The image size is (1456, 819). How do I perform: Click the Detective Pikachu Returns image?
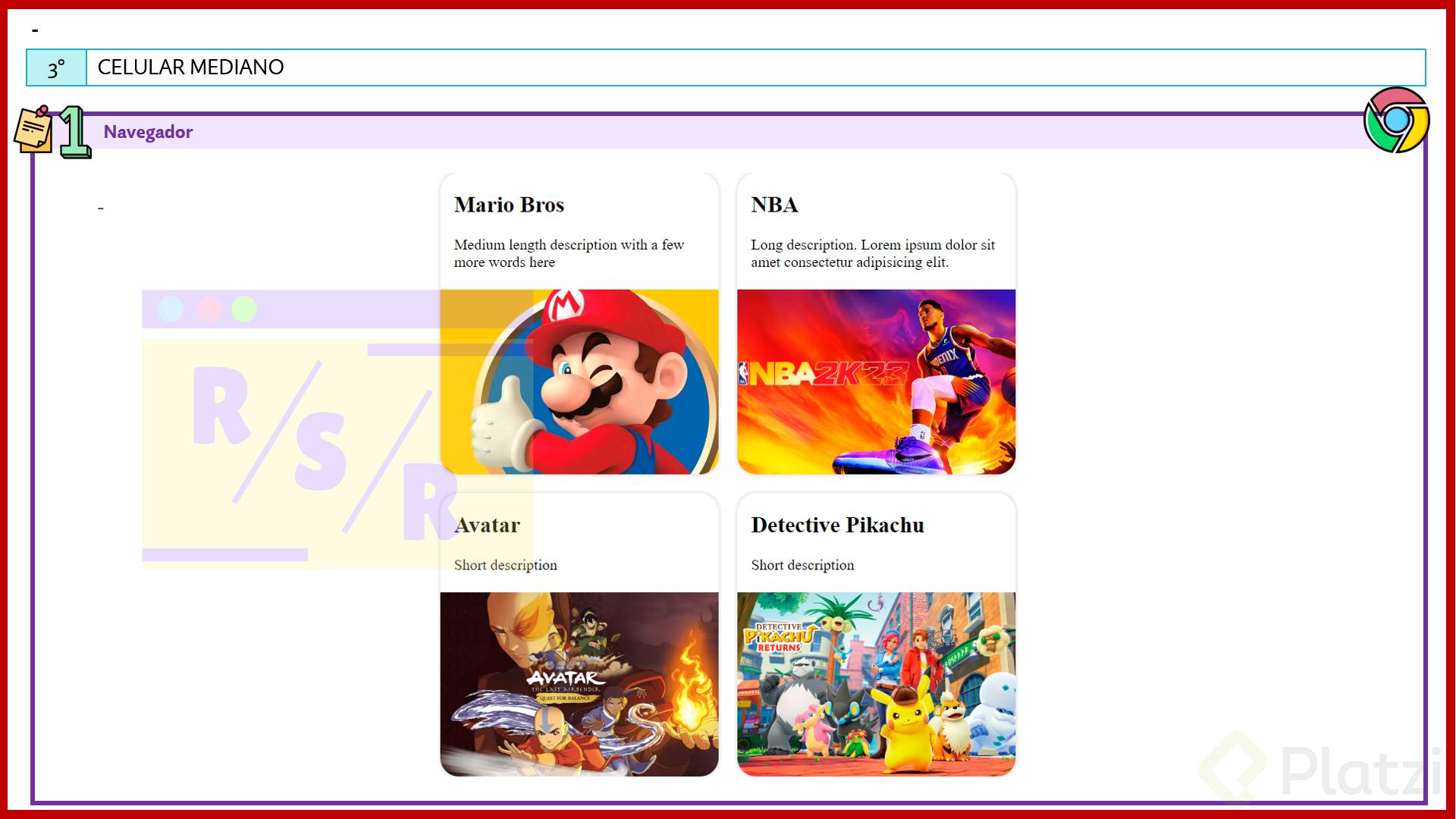[x=876, y=684]
